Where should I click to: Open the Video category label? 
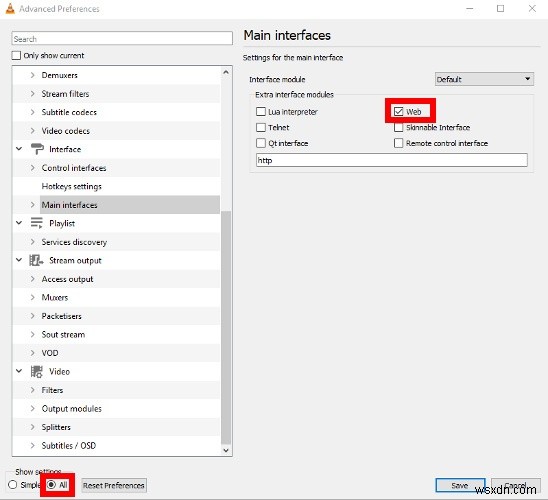point(59,371)
